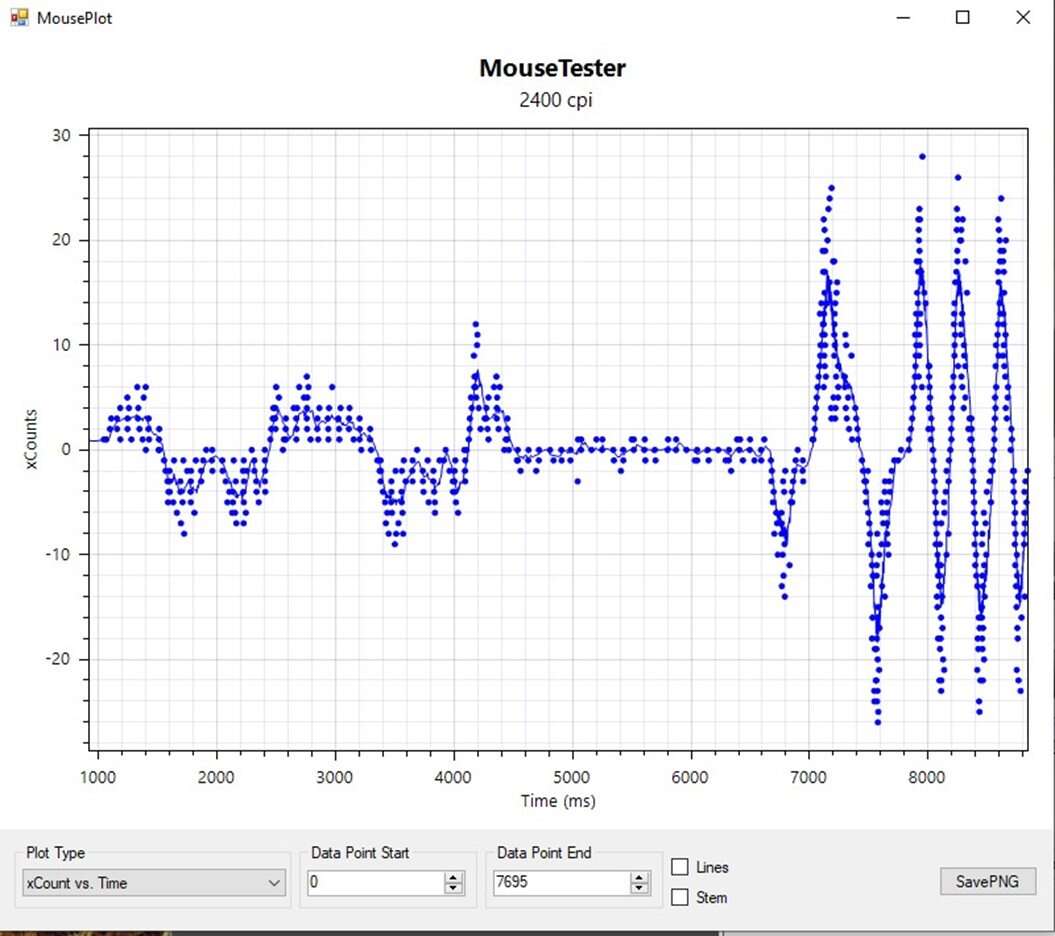Click the MousePlot window title text

(74, 18)
